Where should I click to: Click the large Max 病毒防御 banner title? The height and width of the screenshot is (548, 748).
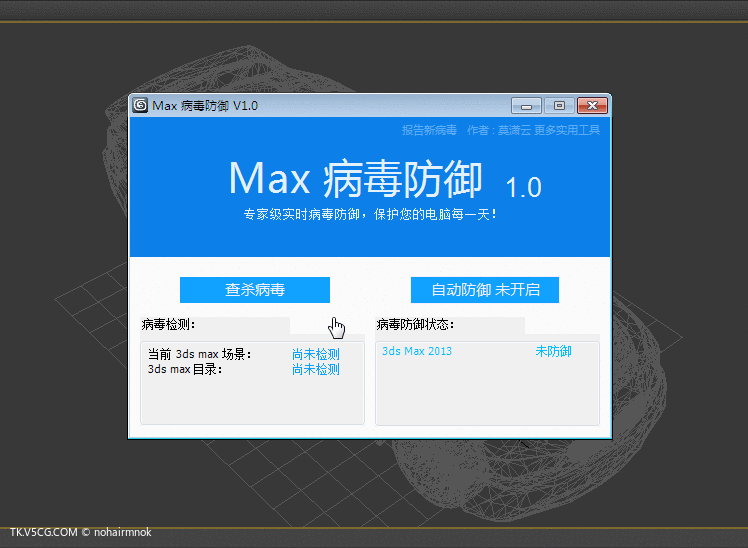pyautogui.click(x=356, y=179)
